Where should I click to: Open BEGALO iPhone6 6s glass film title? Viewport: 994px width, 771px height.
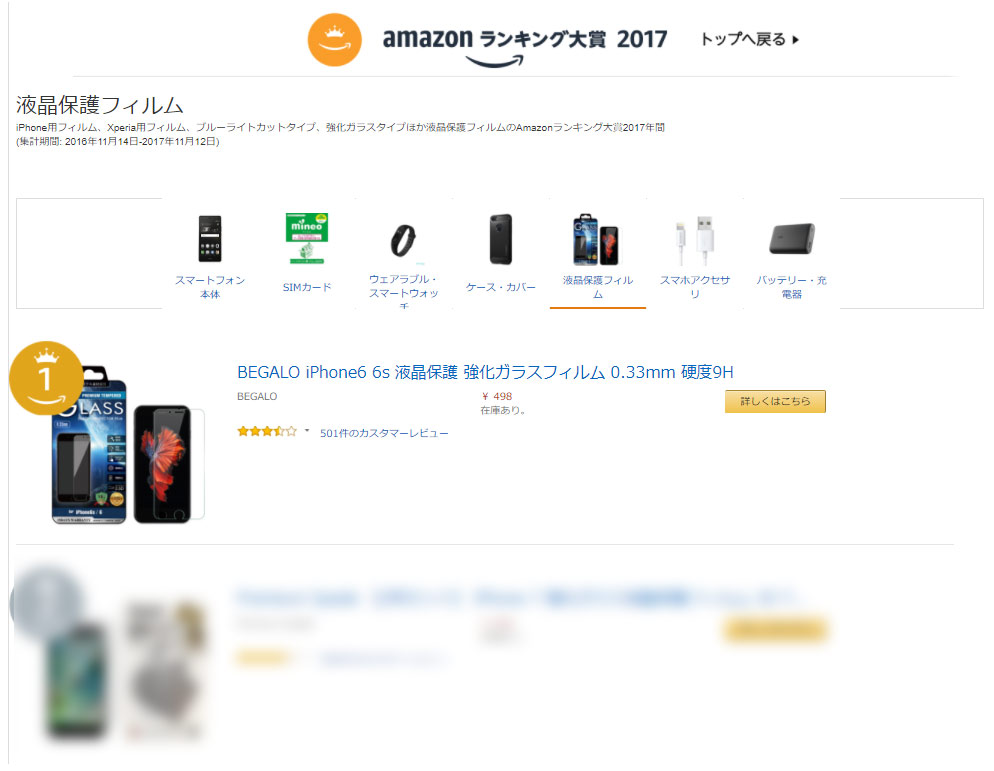tap(485, 372)
